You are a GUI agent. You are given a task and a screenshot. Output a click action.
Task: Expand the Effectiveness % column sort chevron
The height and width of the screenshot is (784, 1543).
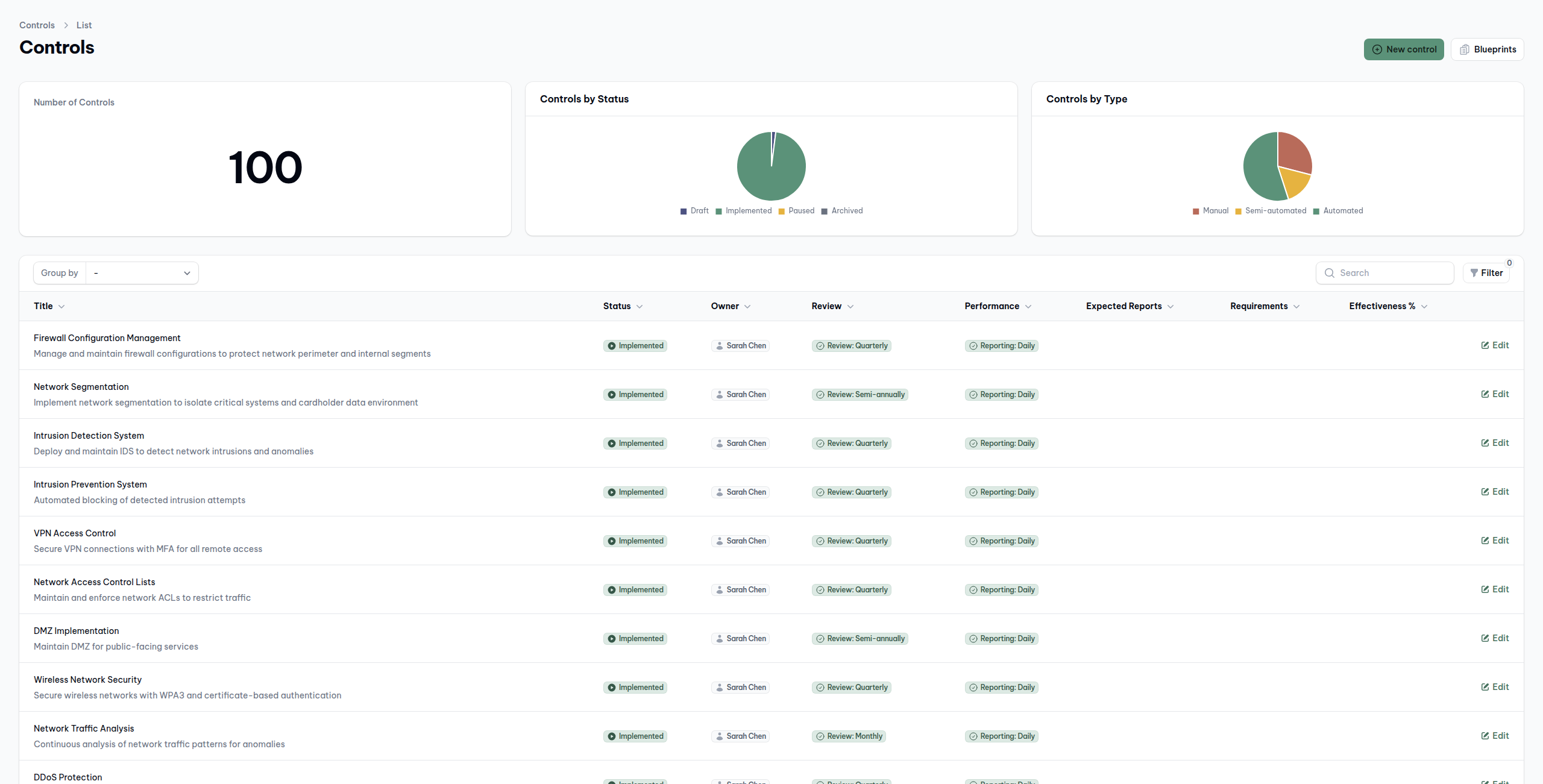point(1424,307)
